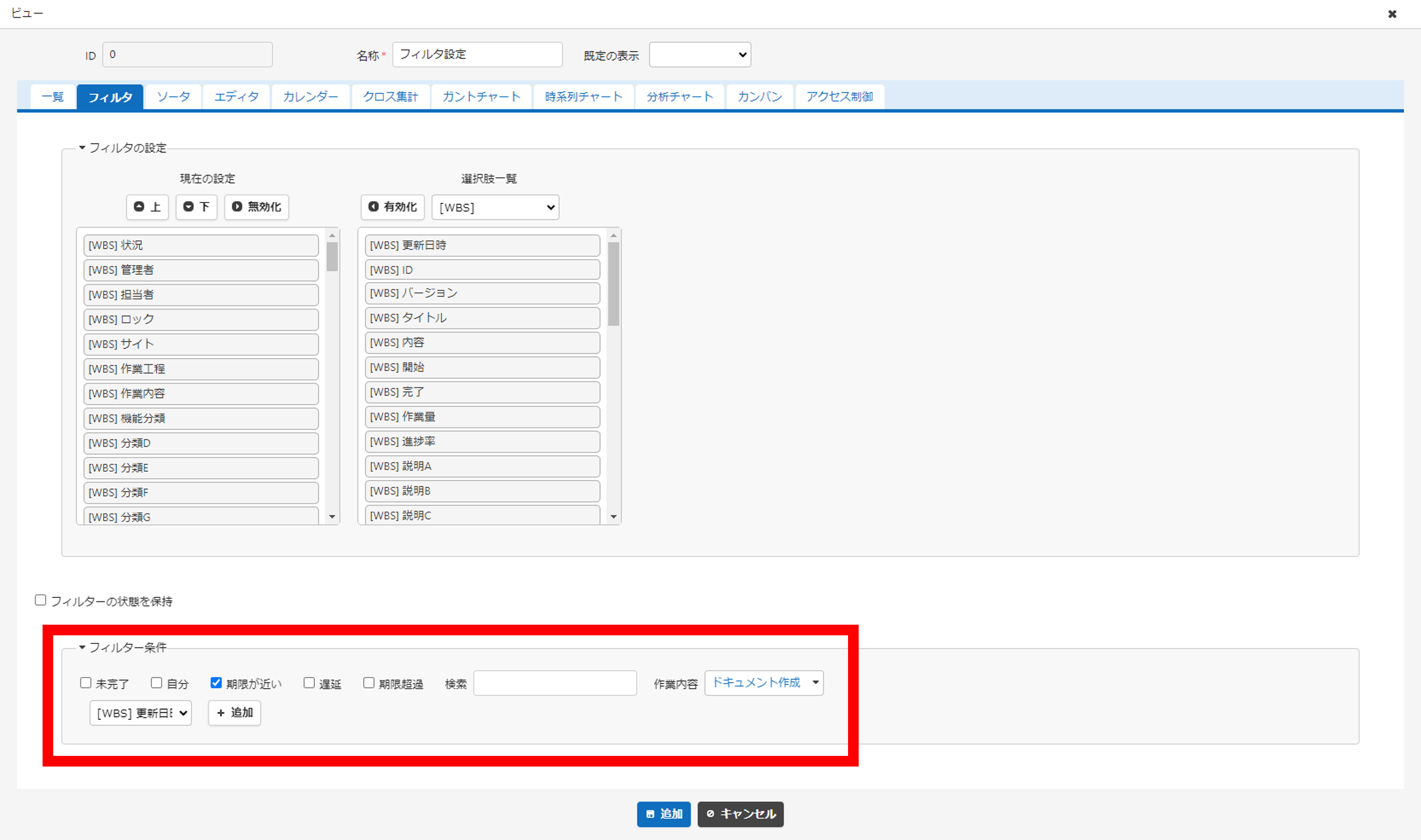The width and height of the screenshot is (1421, 840).
Task: Click the 下 (move down) button
Action: click(197, 207)
